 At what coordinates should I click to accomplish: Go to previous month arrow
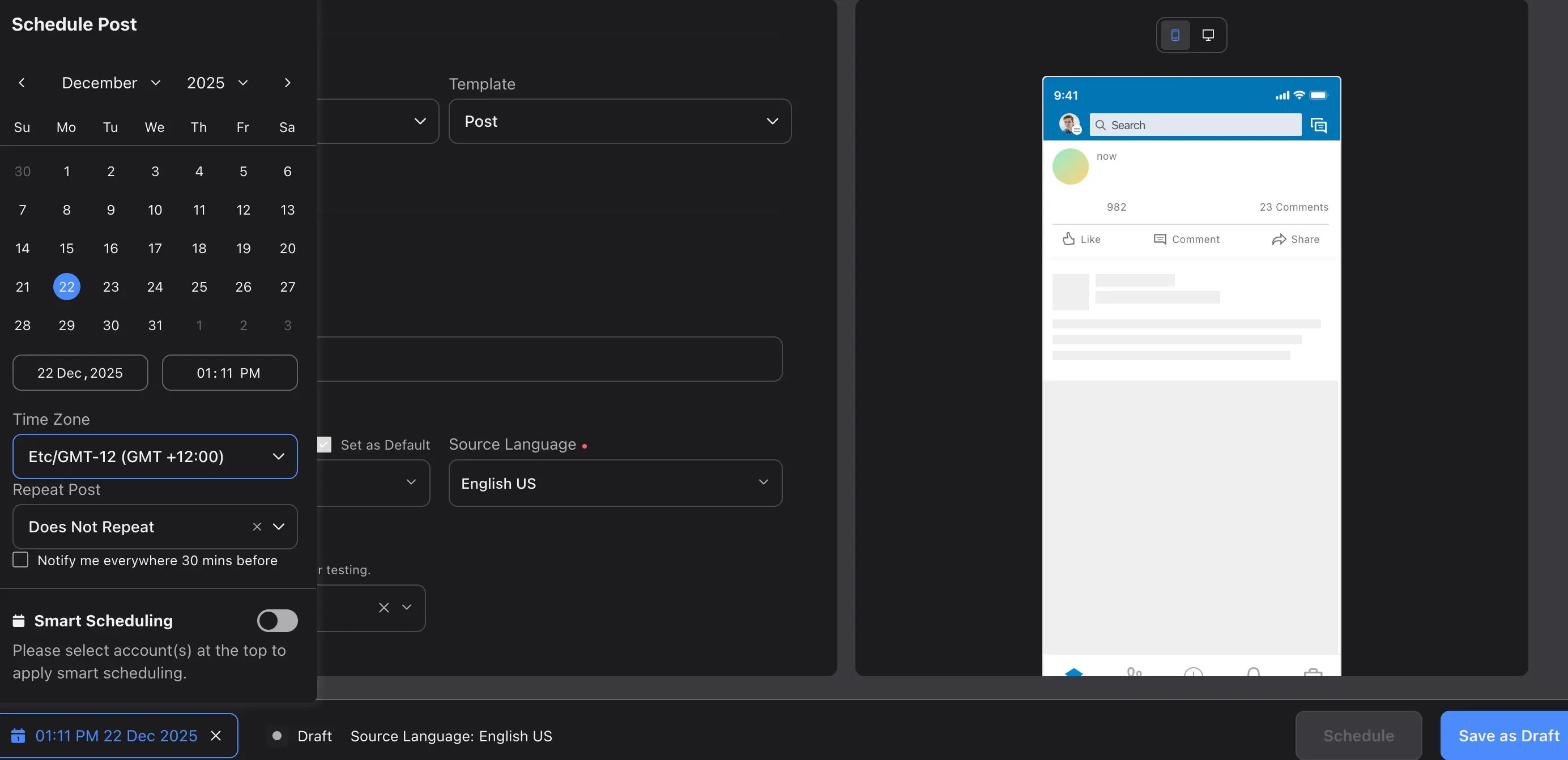point(22,83)
